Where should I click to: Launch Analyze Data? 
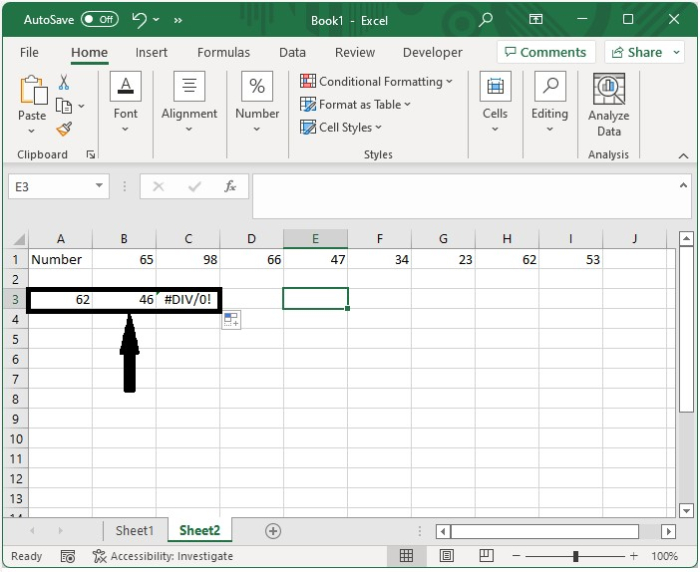pos(609,104)
